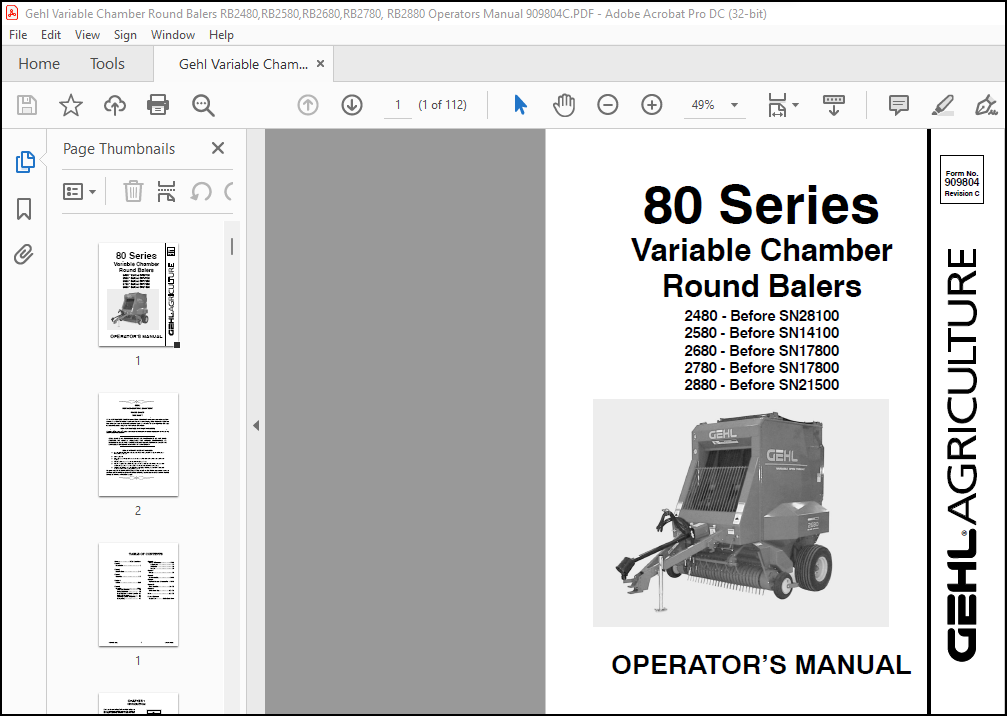Go to previous page arrow
Image resolution: width=1007 pixels, height=716 pixels.
click(308, 105)
